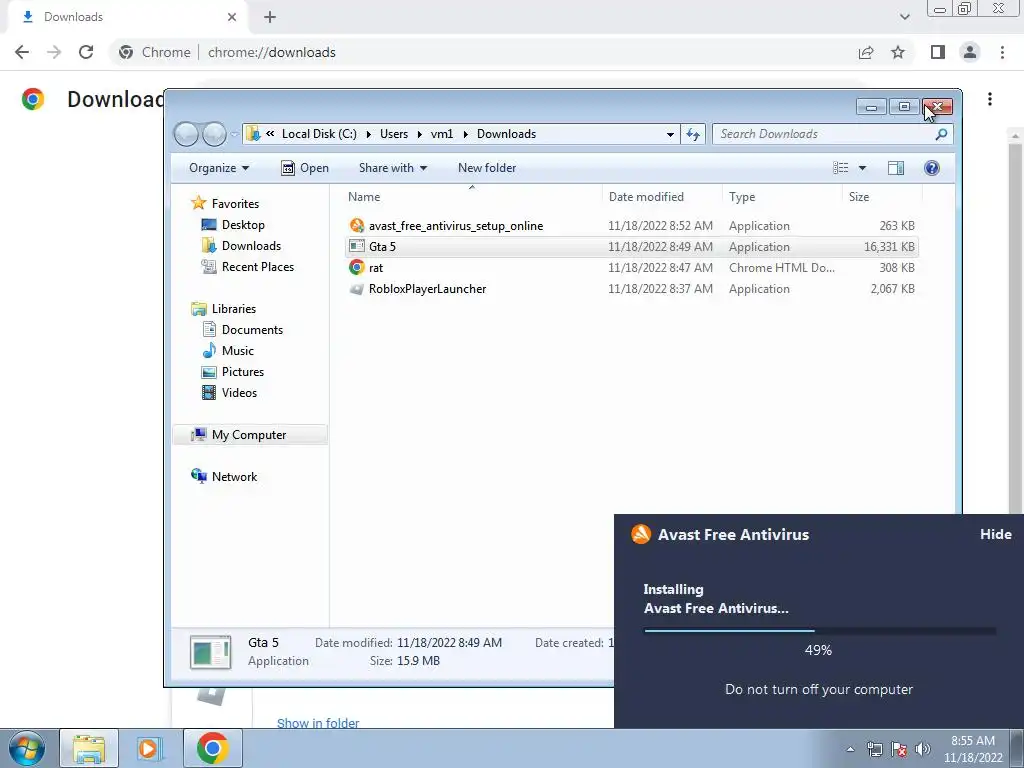Open Videos library

coord(239,392)
